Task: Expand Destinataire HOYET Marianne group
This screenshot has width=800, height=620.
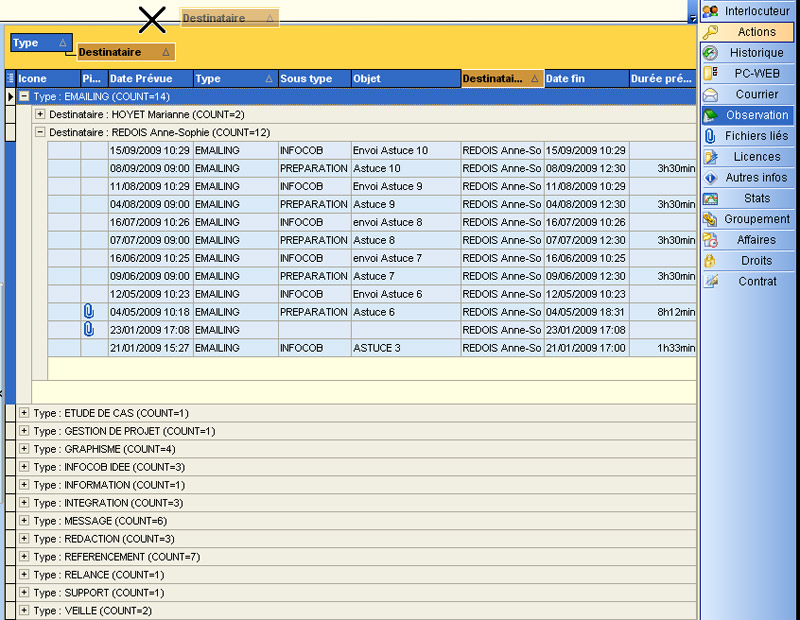Action: click(x=40, y=115)
